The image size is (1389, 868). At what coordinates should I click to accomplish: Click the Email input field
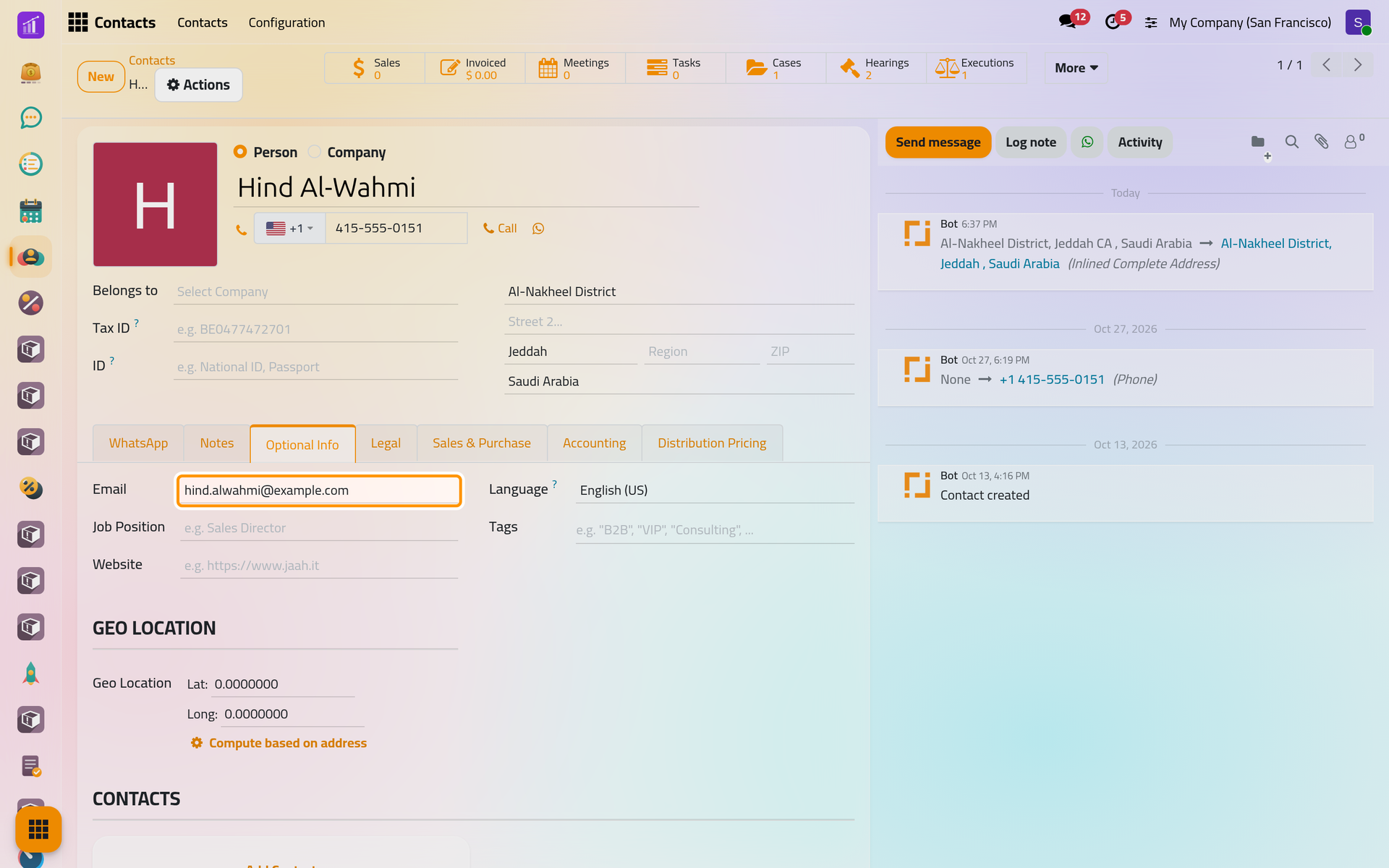319,490
